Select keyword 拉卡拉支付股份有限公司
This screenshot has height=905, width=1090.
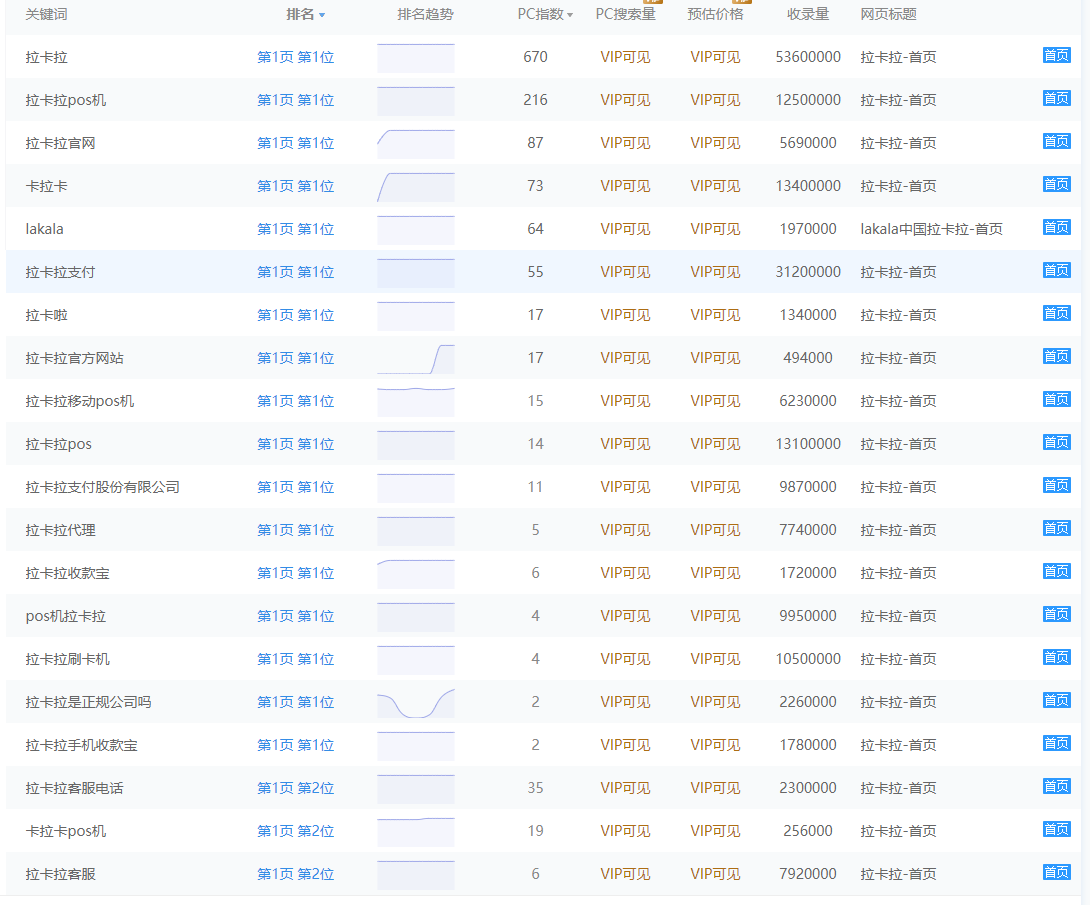[x=102, y=487]
